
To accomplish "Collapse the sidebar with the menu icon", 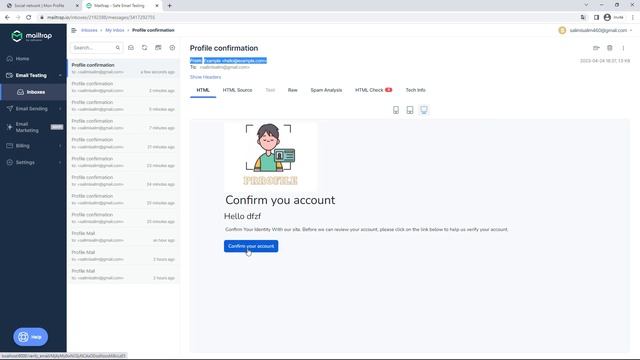I will (x=74, y=30).
